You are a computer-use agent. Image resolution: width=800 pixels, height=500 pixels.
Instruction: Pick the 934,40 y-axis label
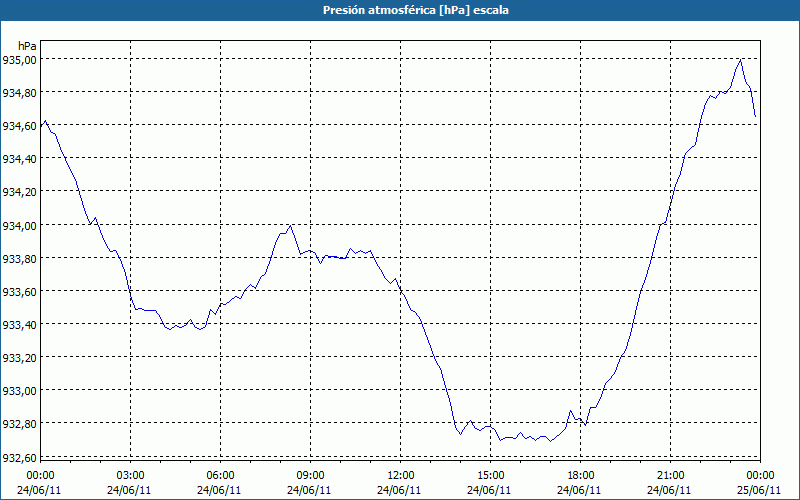[19, 159]
